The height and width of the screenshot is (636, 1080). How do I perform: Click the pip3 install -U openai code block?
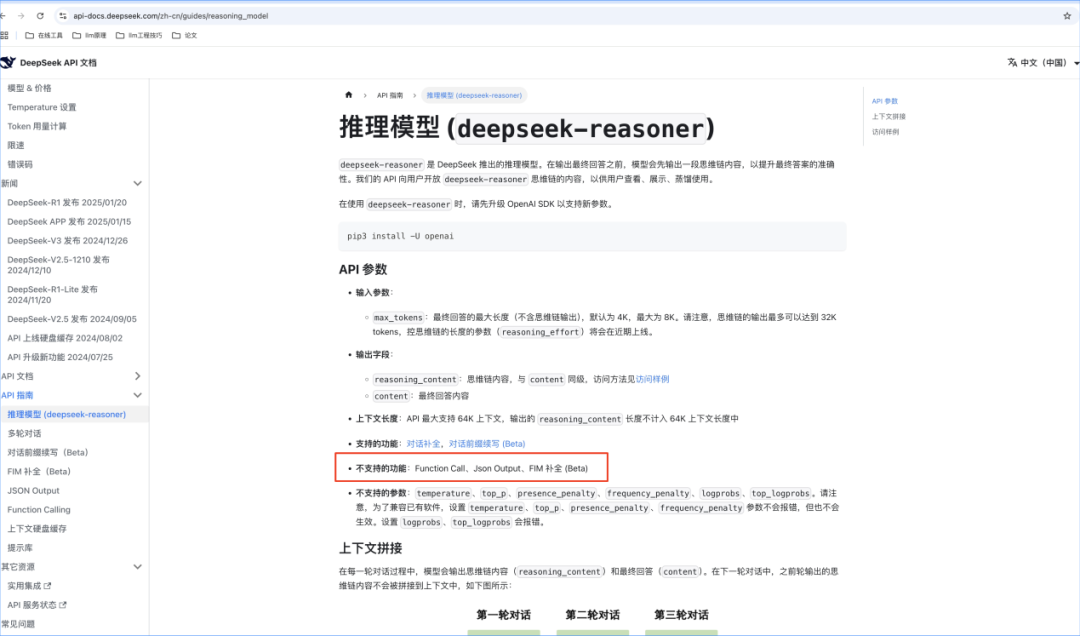point(592,236)
